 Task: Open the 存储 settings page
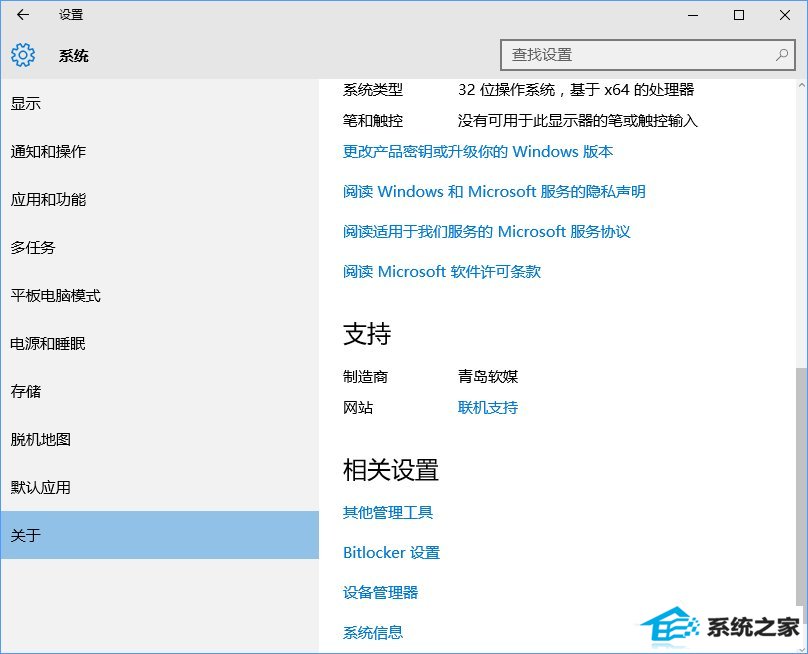point(160,391)
